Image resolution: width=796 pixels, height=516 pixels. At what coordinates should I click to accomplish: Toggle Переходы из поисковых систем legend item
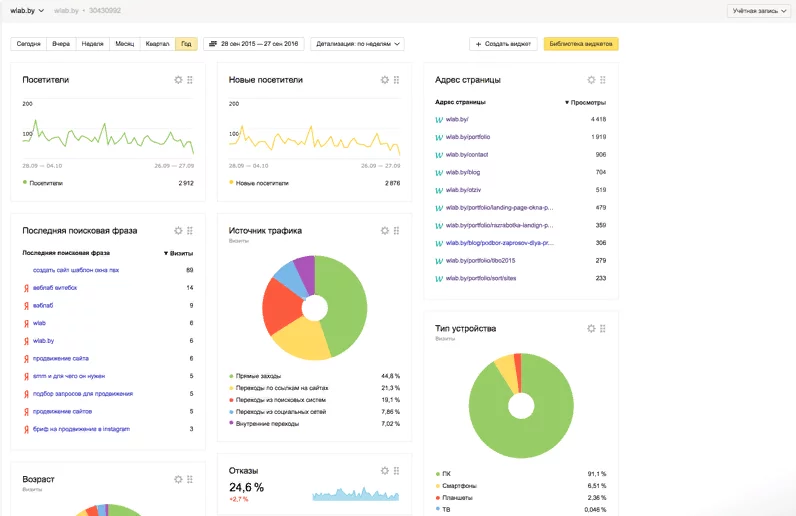277,400
